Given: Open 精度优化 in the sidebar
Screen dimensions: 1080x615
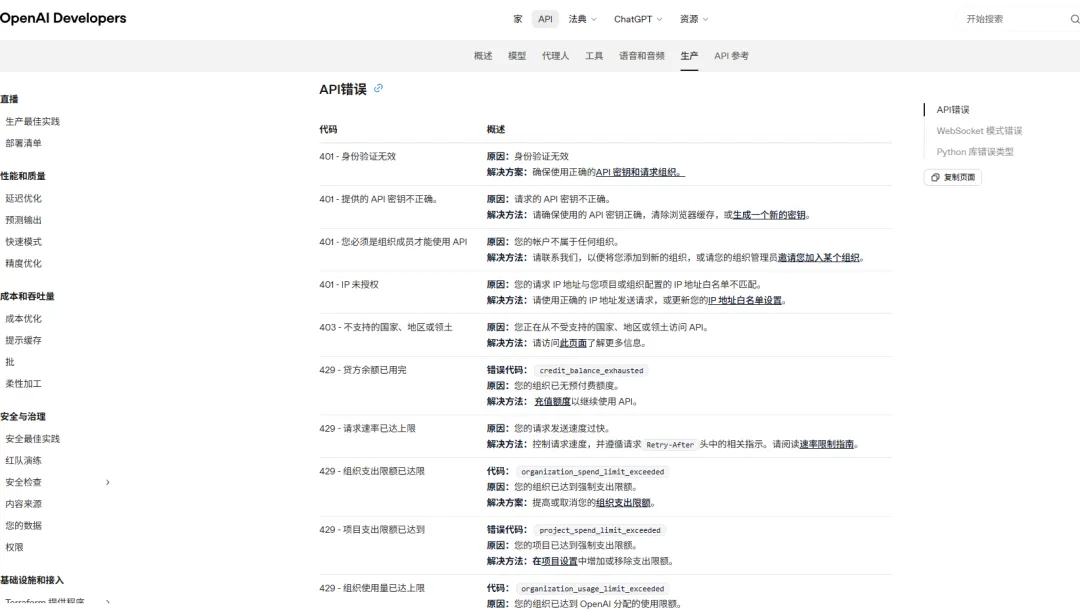Looking at the screenshot, I should coord(23,263).
